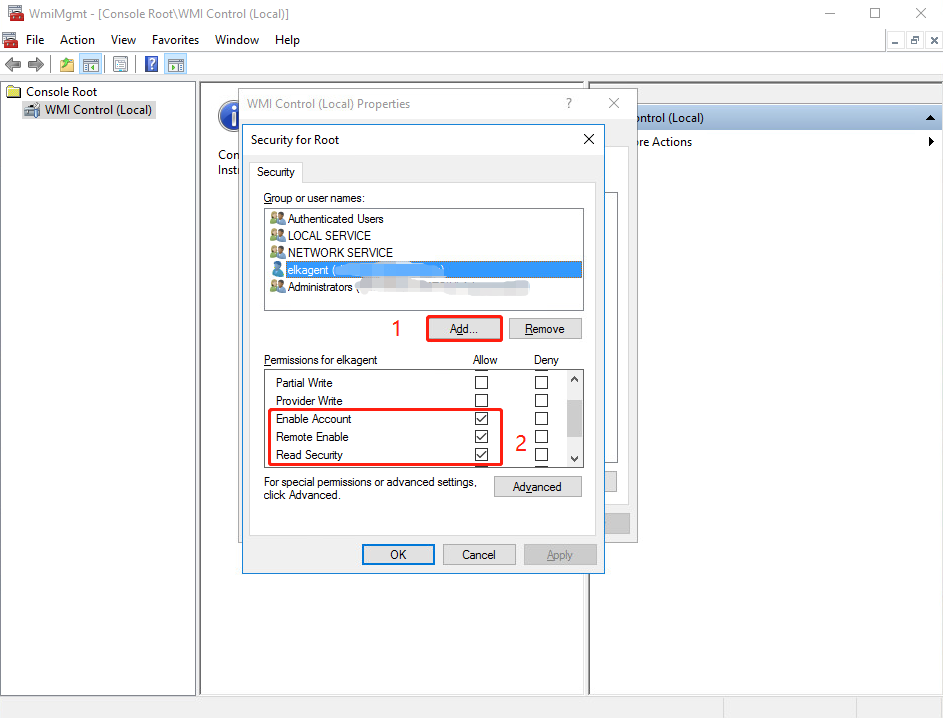Expand the More Actions menu
Viewport: 943px width, 718px height.
pyautogui.click(x=931, y=141)
